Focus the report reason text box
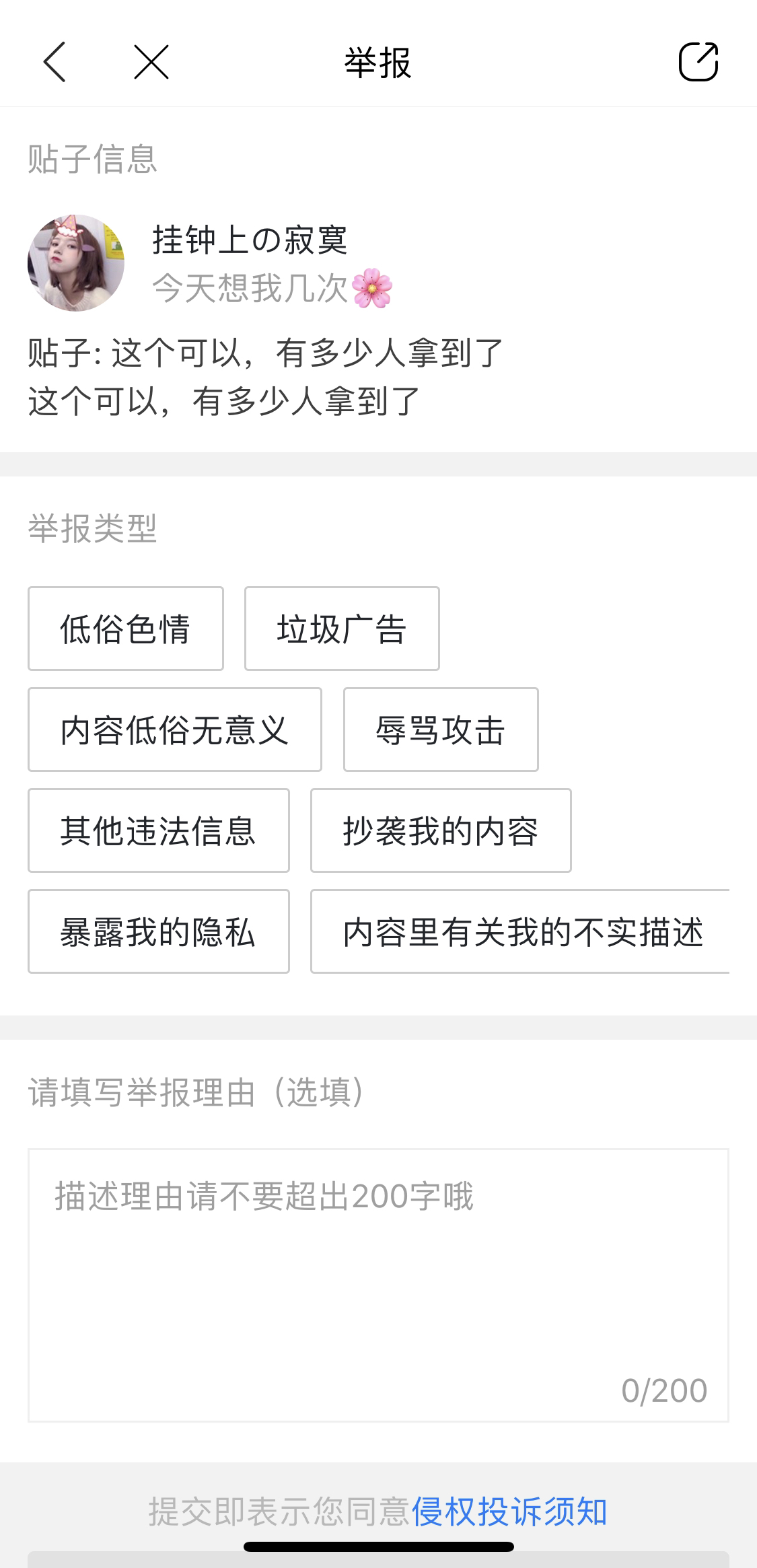The image size is (757, 1568). (378, 1285)
